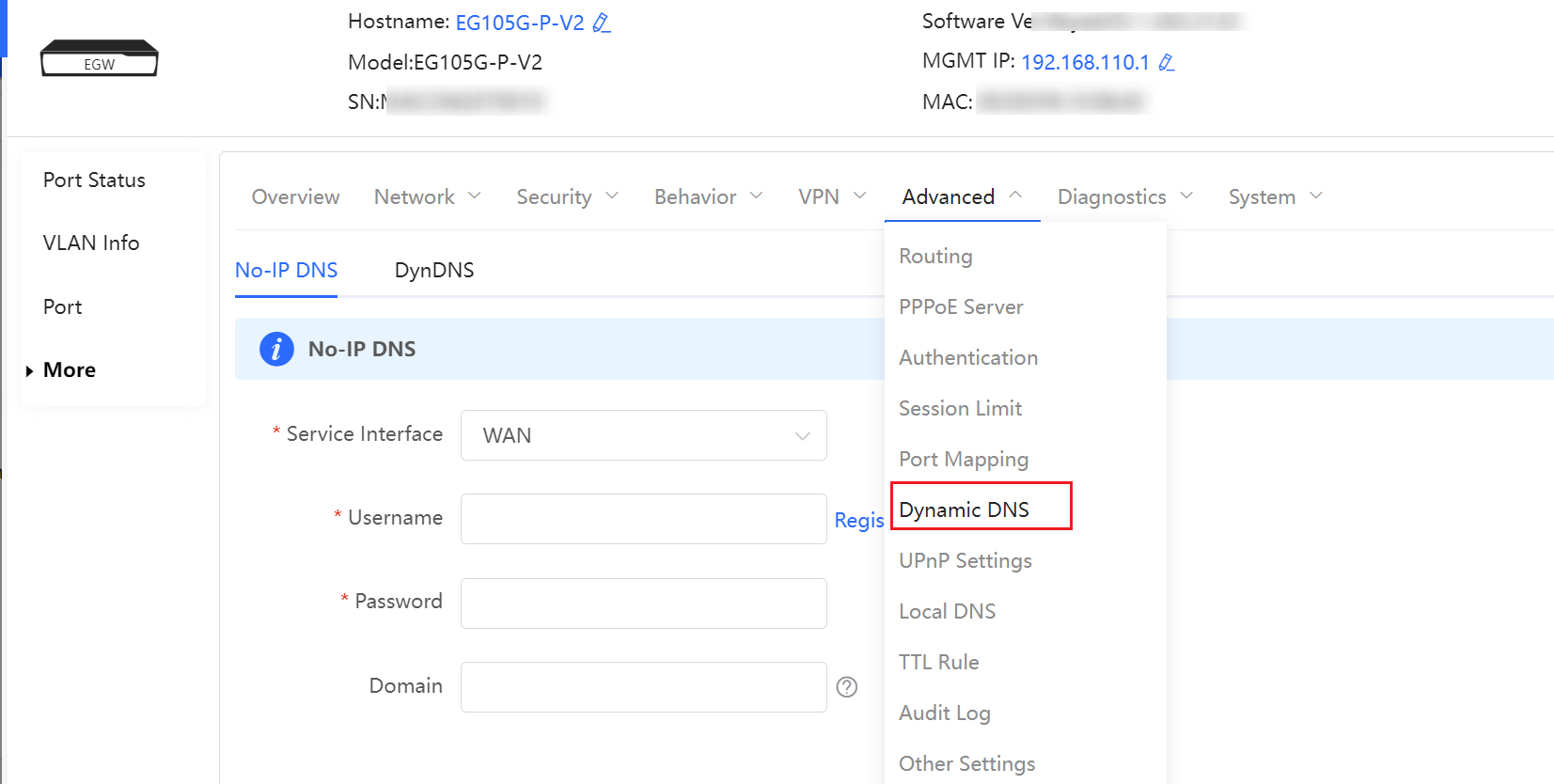The image size is (1554, 784).
Task: Click the Domain help question mark icon
Action: pyautogui.click(x=847, y=687)
